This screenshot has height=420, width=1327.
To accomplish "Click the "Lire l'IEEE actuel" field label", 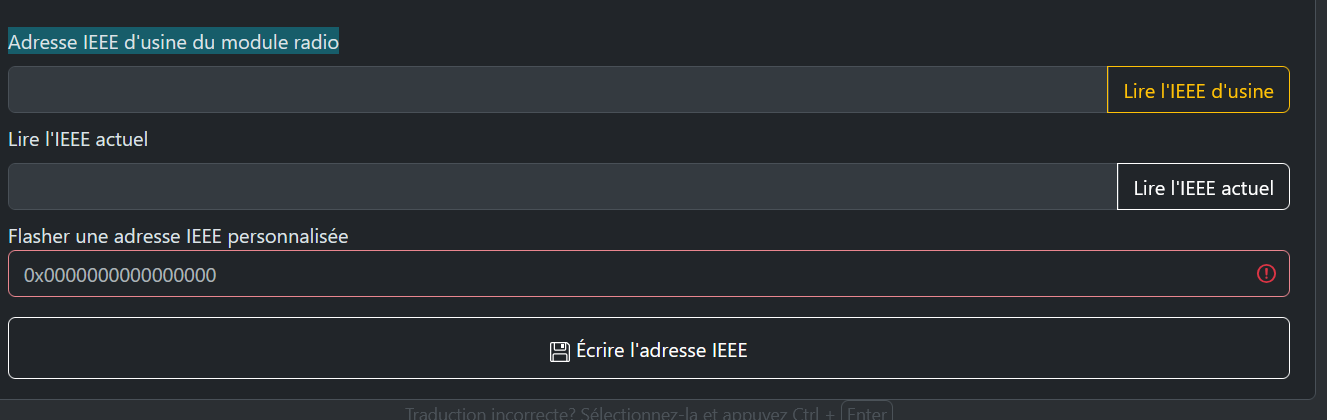I will [78, 139].
